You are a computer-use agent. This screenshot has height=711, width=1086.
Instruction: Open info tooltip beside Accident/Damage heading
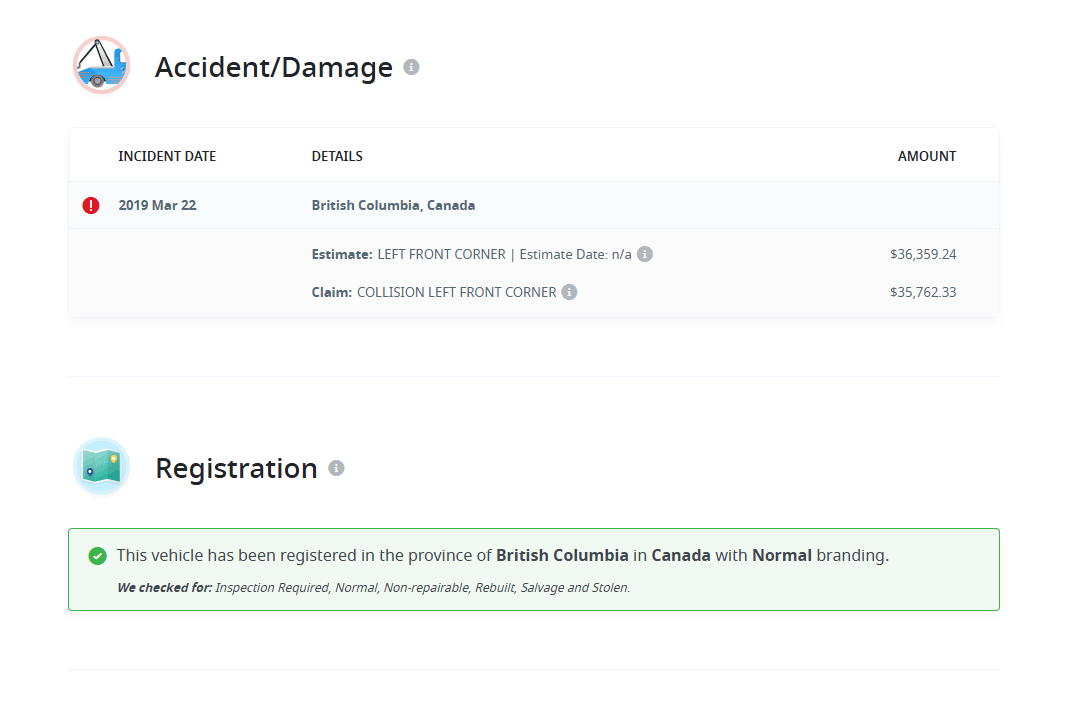coord(411,67)
